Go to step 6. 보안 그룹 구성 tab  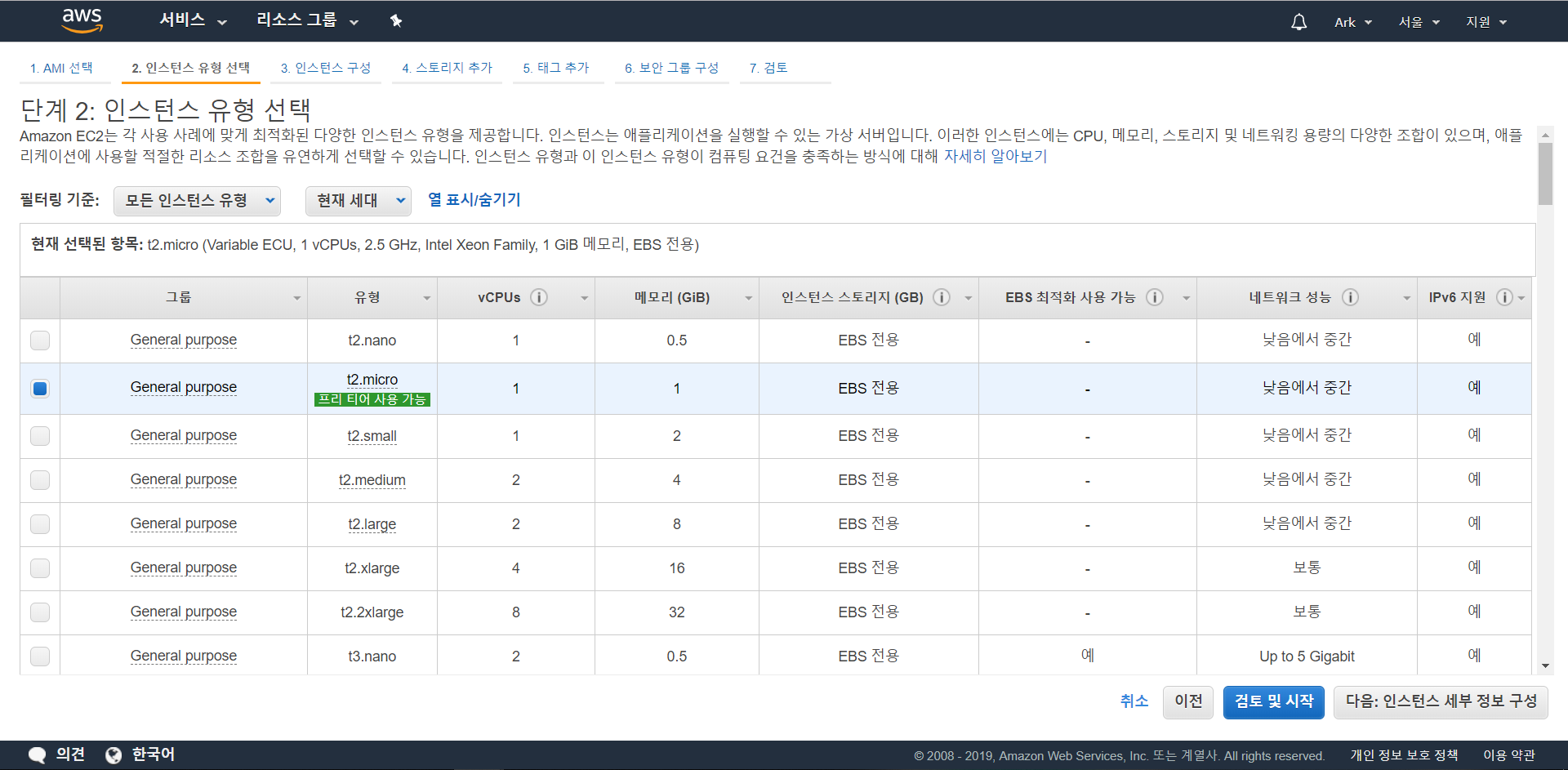point(671,68)
